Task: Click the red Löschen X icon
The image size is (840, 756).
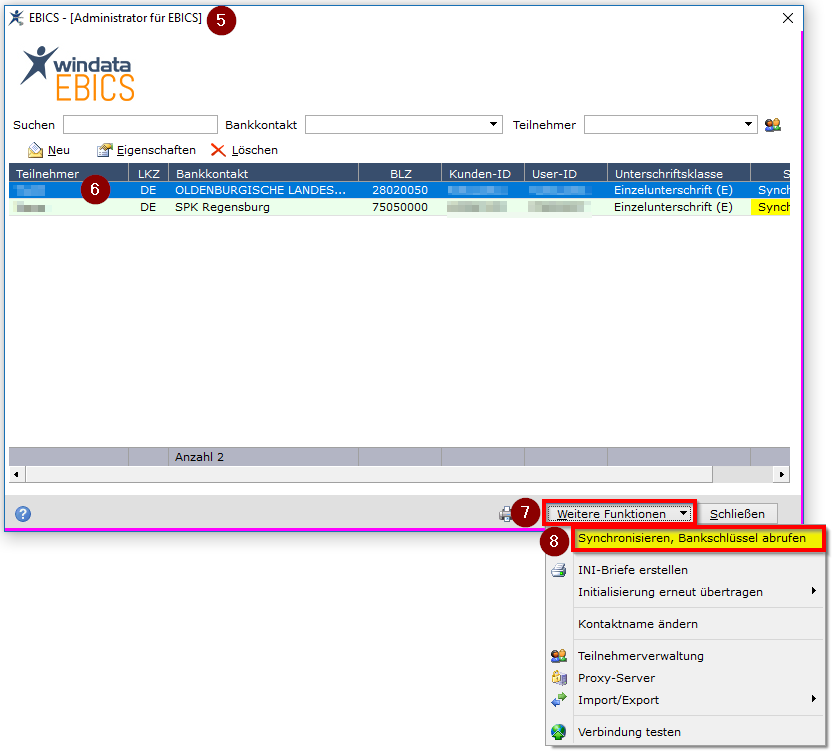Action: pos(218,150)
